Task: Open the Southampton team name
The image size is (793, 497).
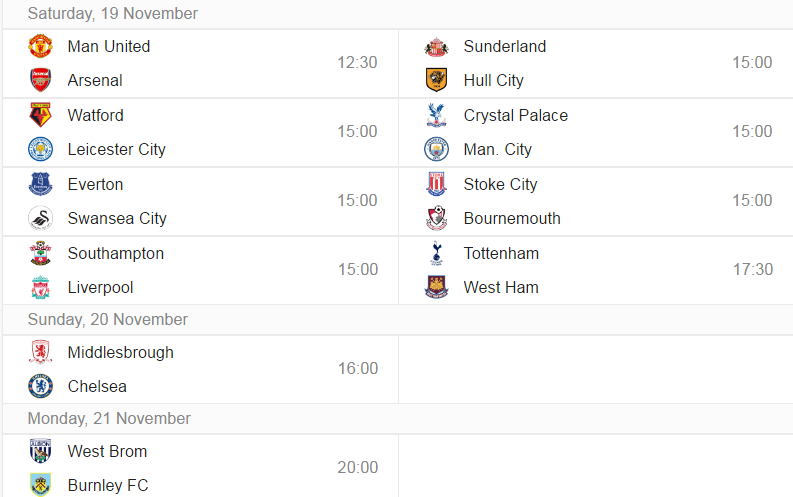Action: click(x=116, y=253)
